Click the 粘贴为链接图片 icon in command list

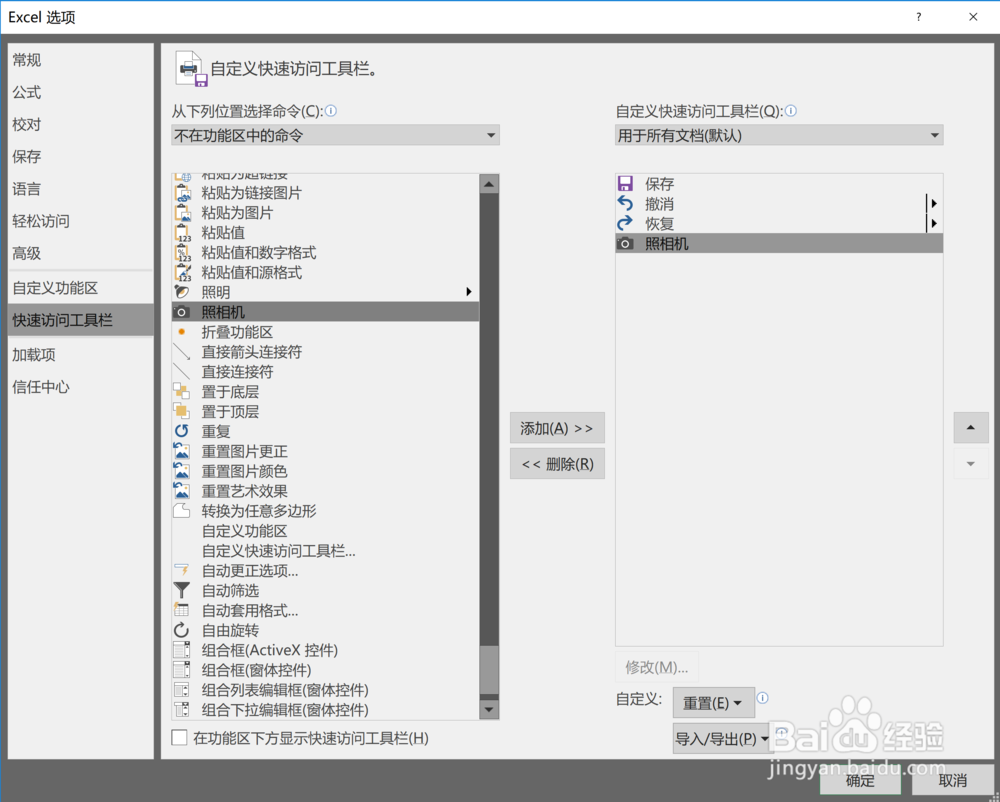(x=182, y=193)
